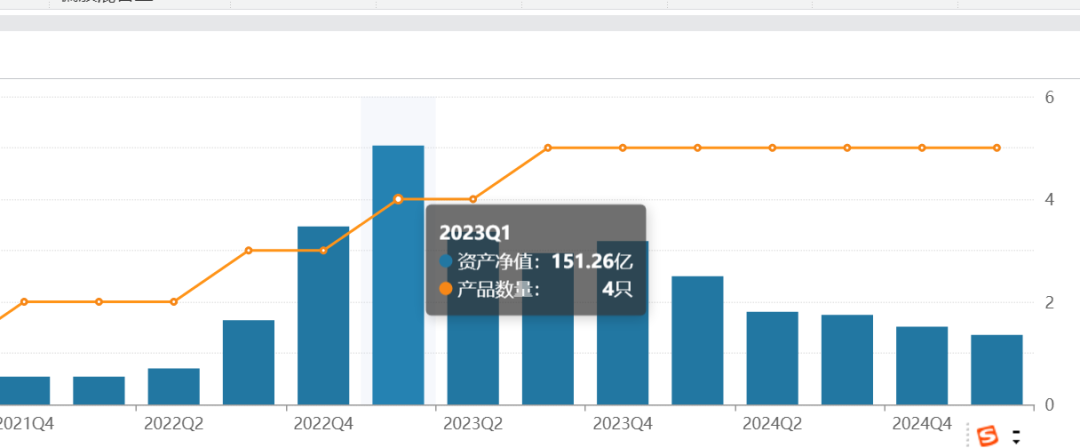Click the 2024Q4 x-axis label

[x=921, y=423]
